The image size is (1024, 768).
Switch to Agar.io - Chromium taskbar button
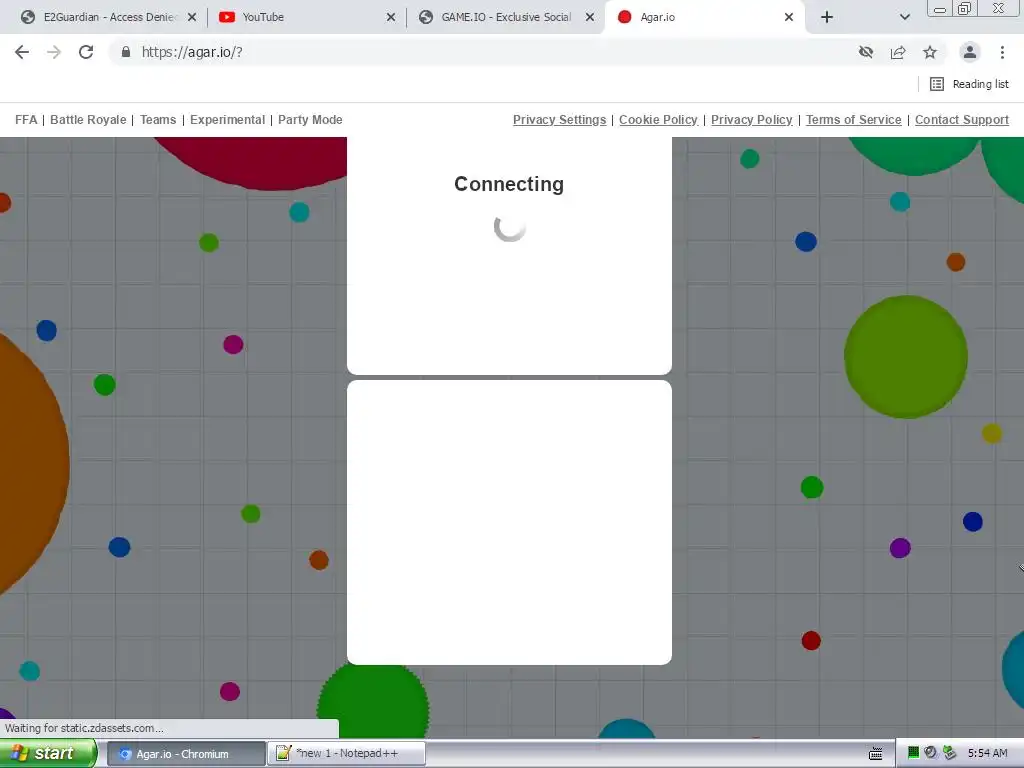(186, 754)
